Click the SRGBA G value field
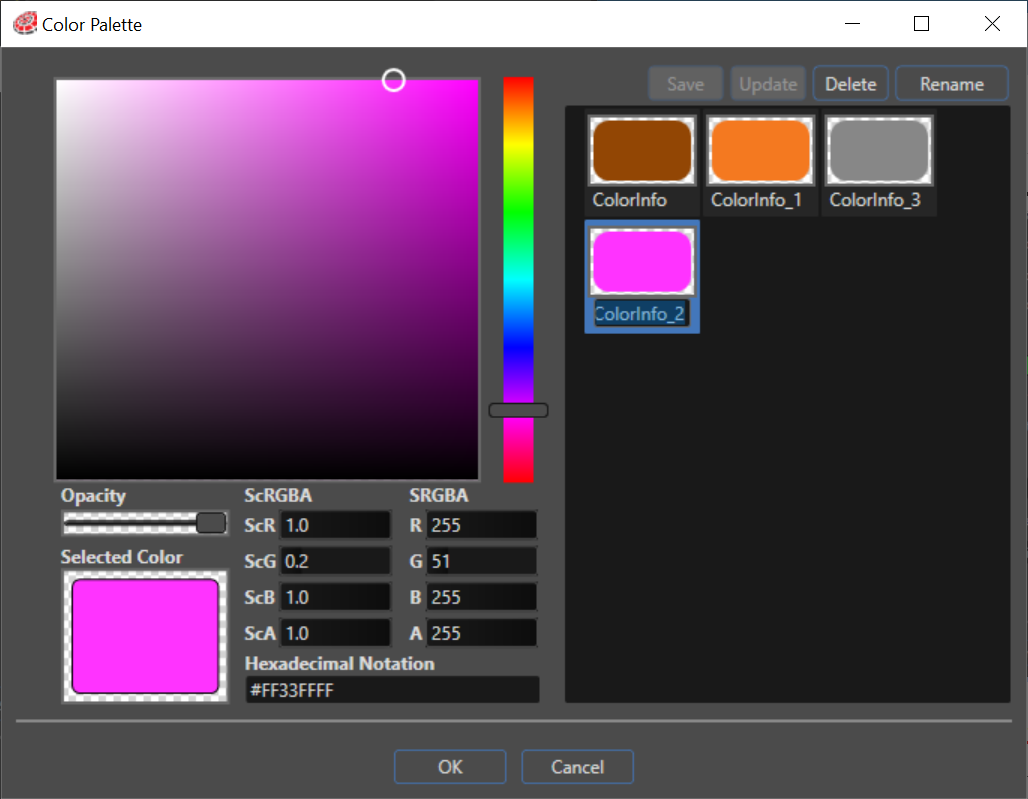Screen dimensions: 1028x799 [481, 561]
